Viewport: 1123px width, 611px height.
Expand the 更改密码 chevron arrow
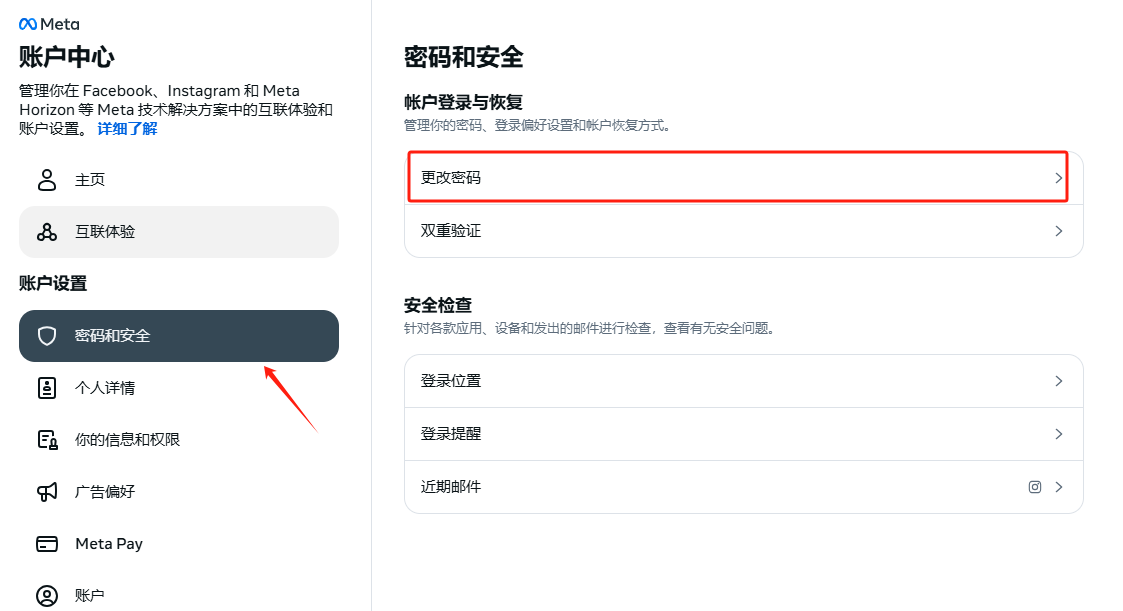pos(1059,178)
